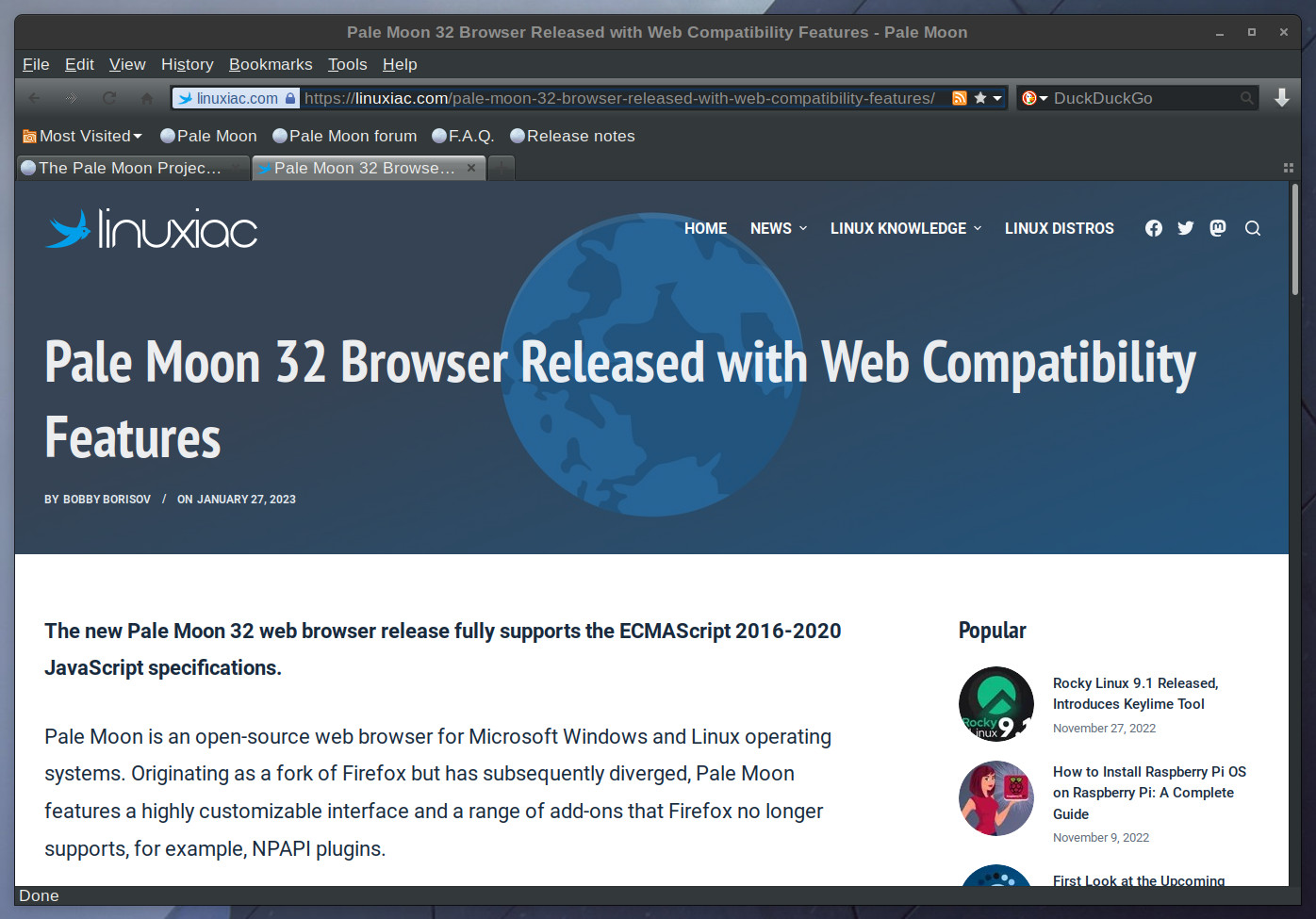Click the page vertical scrollbar thumb
The image size is (1316, 919).
1295,239
